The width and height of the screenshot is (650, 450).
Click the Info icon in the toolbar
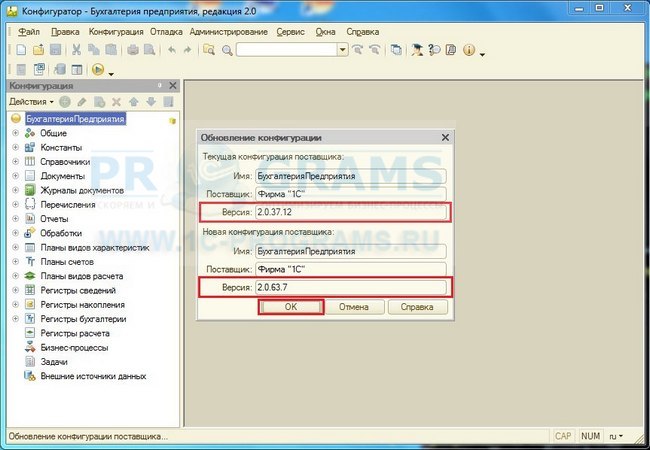[x=468, y=50]
